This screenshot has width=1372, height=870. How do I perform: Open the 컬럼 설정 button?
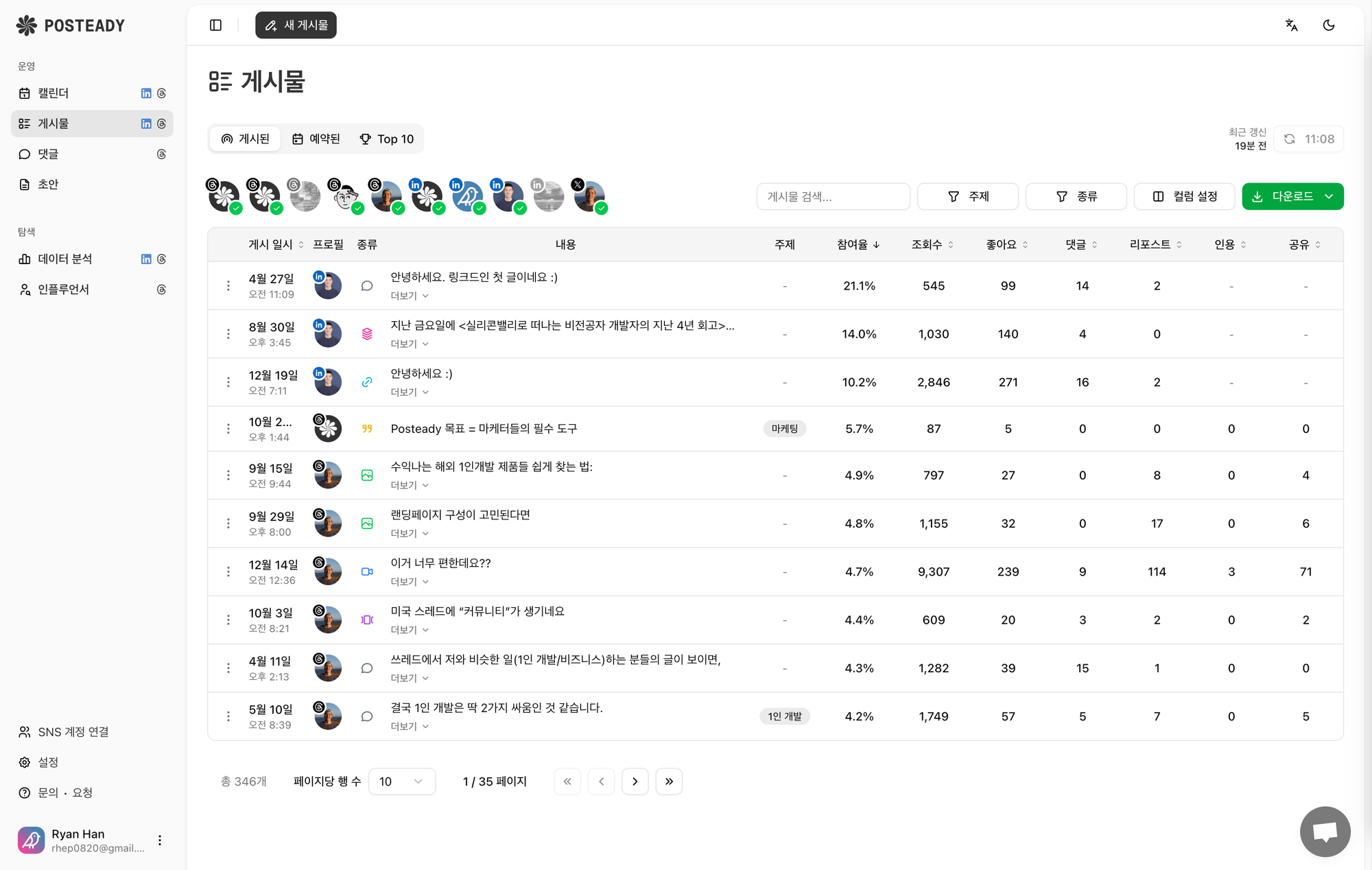click(1185, 196)
